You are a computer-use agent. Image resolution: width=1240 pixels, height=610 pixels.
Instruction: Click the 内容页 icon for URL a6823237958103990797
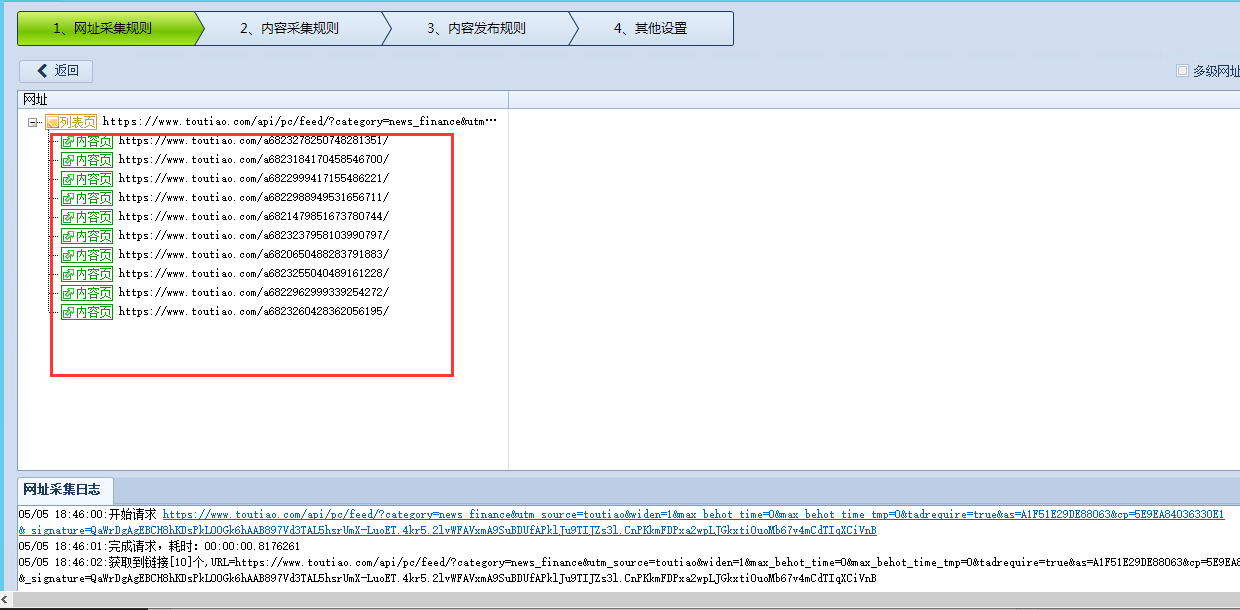coord(87,236)
